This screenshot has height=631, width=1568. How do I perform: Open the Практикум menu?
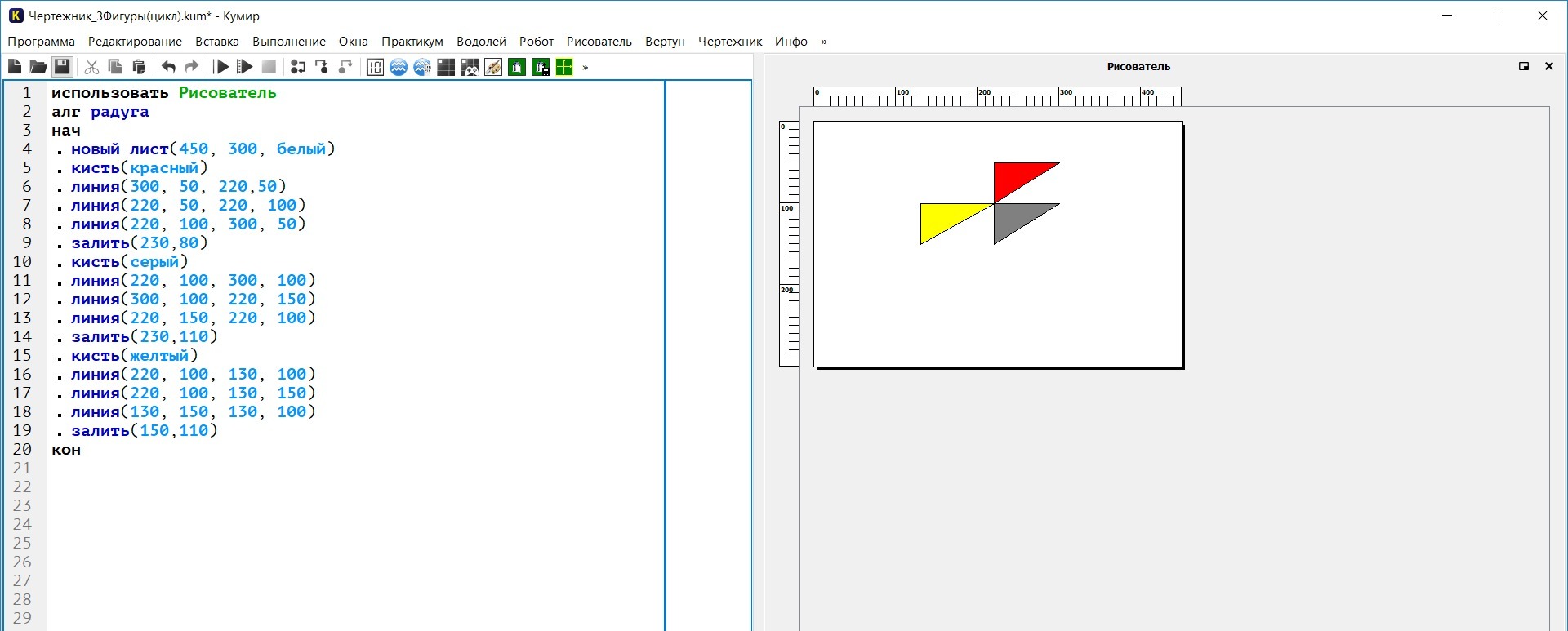412,42
